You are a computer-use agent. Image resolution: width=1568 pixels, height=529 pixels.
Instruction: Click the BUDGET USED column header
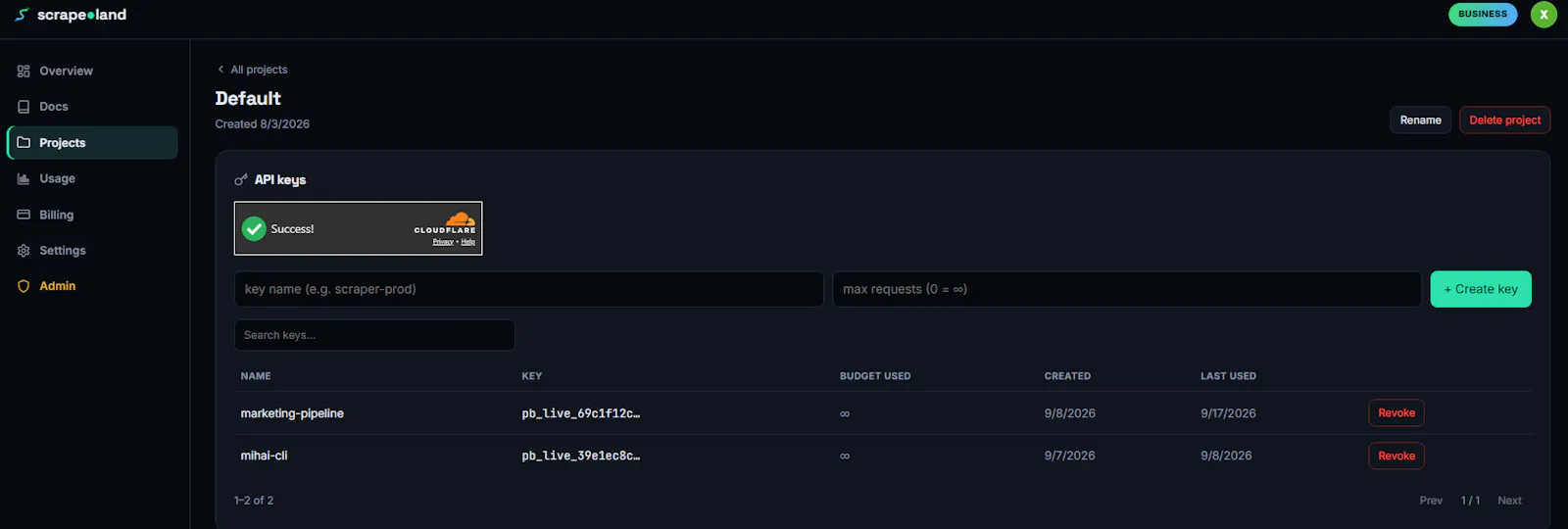[875, 376]
